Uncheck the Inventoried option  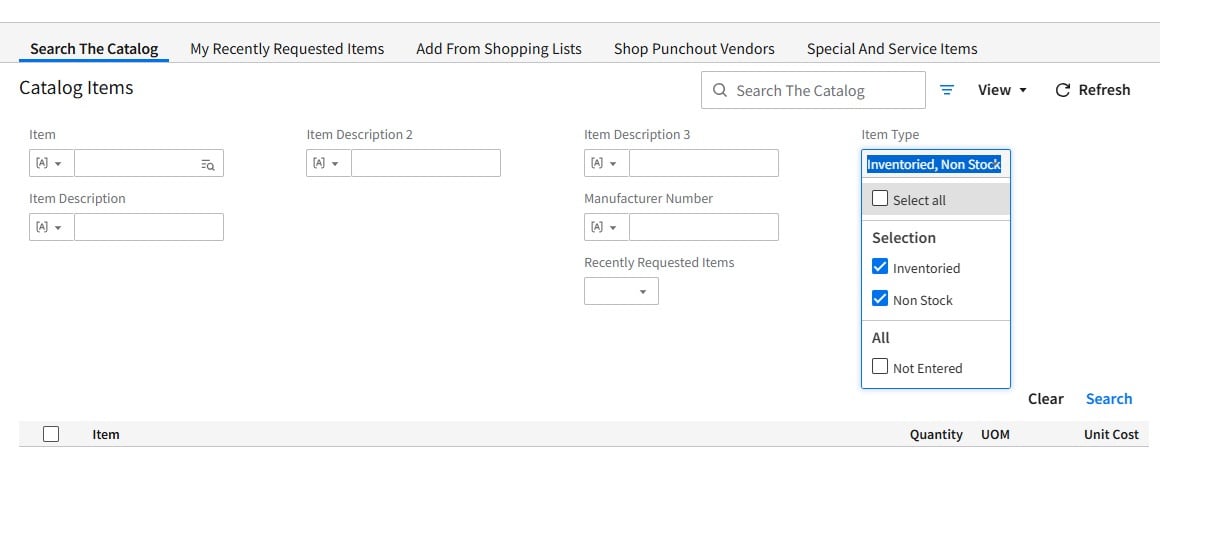point(880,267)
